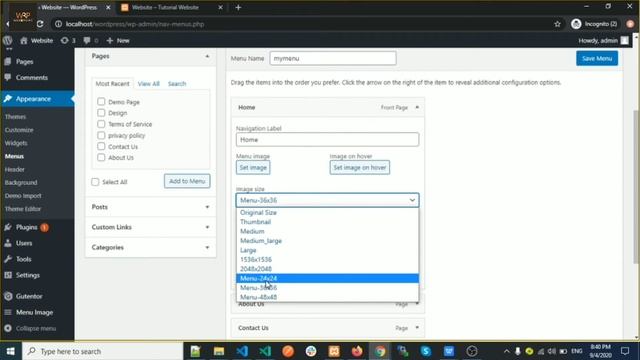Bookmark this page with star icon
Image resolution: width=640 pixels, height=360 pixels.
tap(558, 24)
